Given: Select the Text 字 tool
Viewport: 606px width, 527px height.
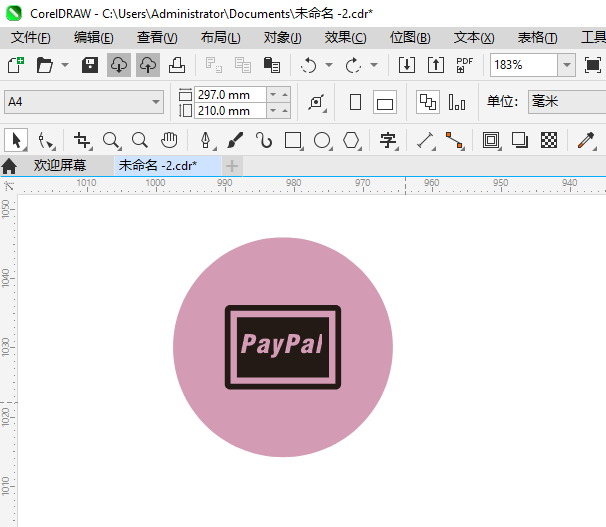Looking at the screenshot, I should (388, 140).
